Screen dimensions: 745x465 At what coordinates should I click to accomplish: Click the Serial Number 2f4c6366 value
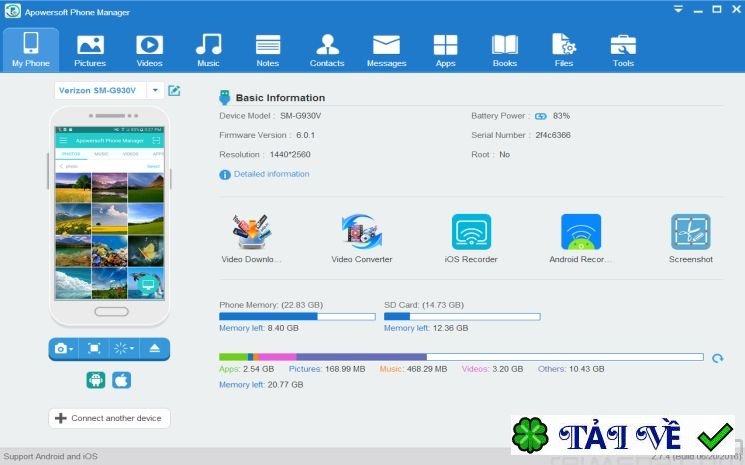553,135
